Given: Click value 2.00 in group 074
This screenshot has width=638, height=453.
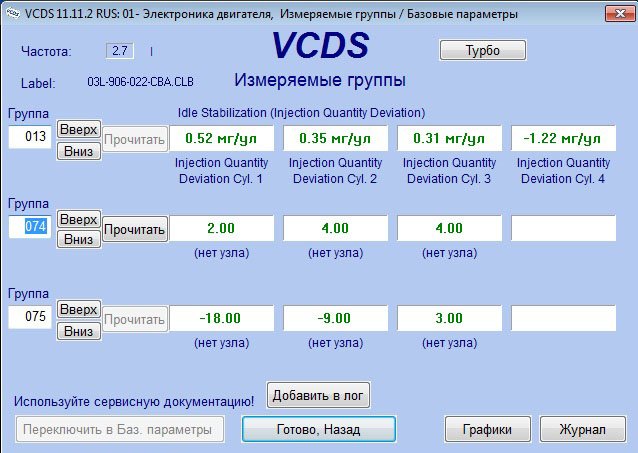Looking at the screenshot, I should [221, 228].
